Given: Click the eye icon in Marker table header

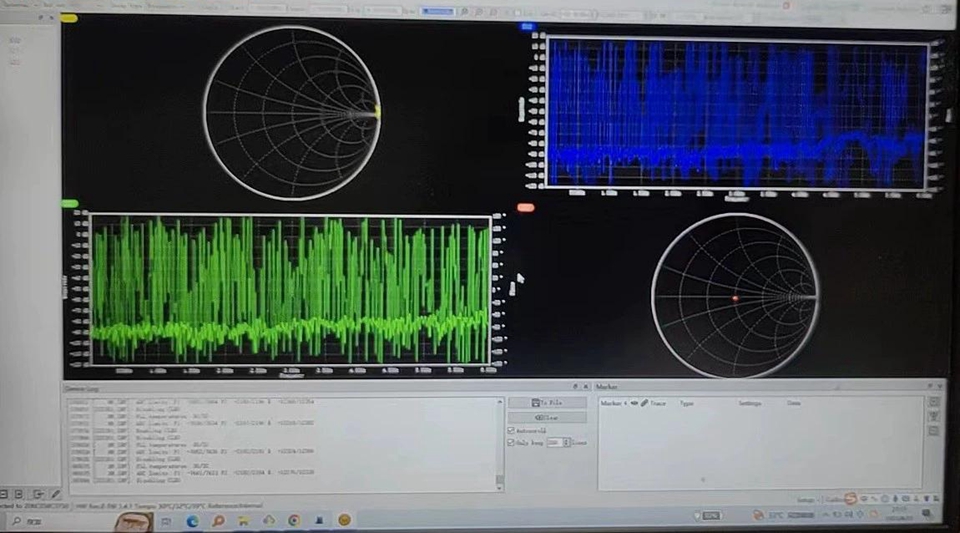Looking at the screenshot, I should [635, 403].
